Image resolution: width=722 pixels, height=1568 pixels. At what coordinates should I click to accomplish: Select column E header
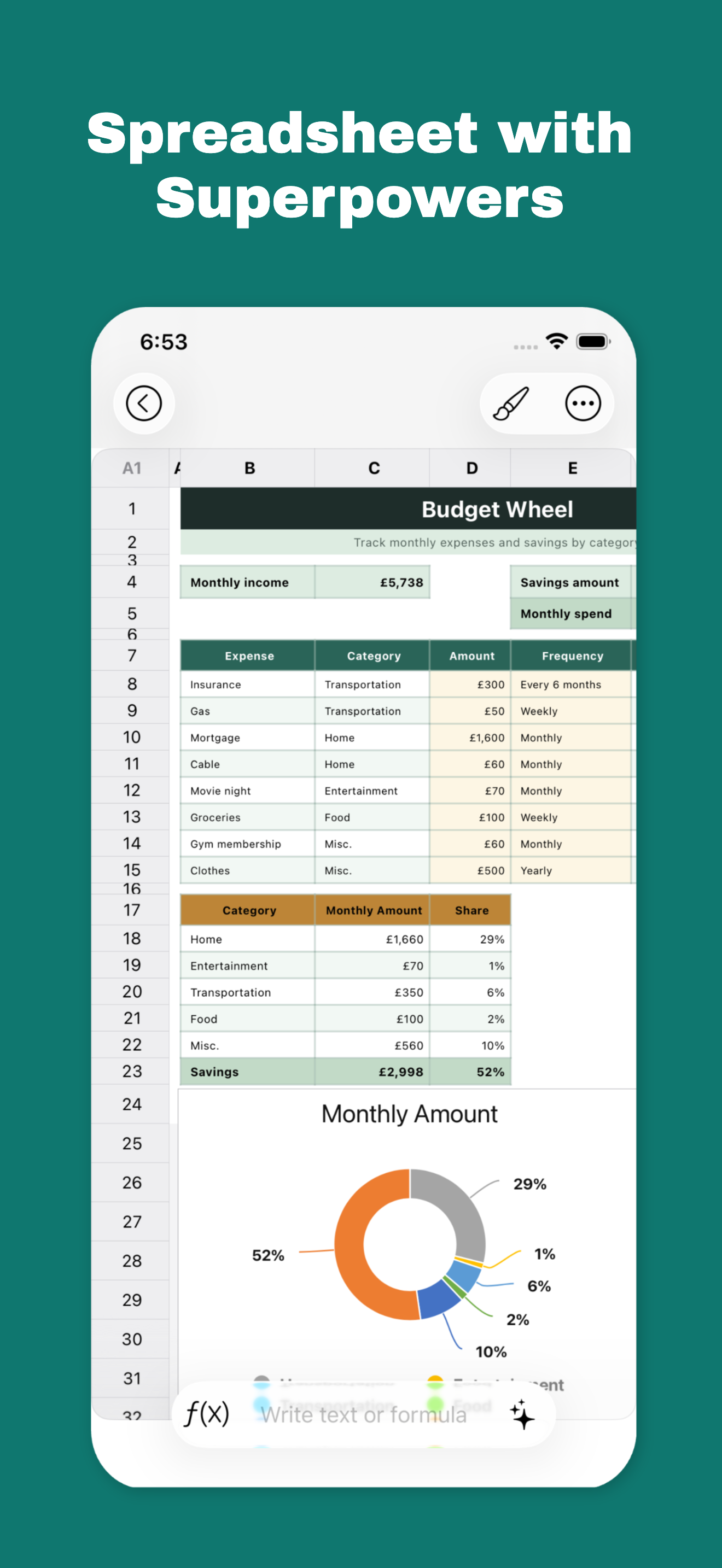[x=571, y=468]
